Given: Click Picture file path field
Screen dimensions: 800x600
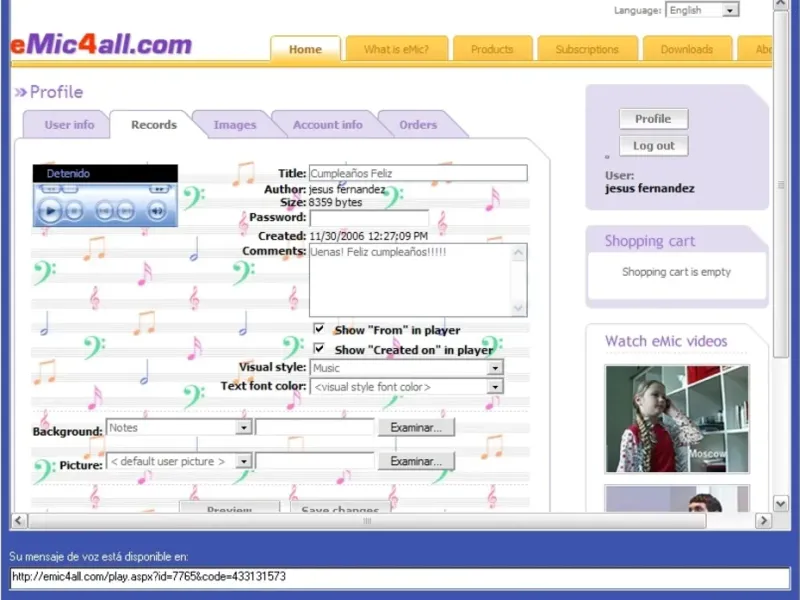Looking at the screenshot, I should point(314,461).
